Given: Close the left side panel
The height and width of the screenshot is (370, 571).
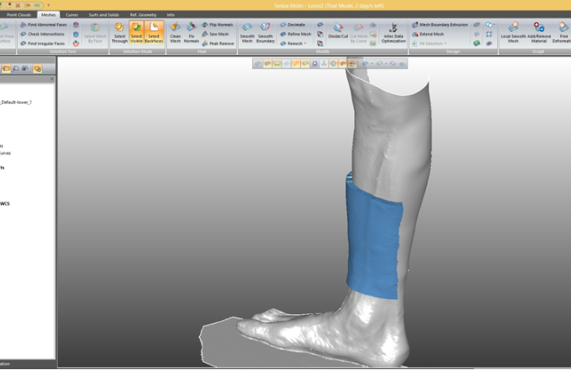Looking at the screenshot, I should [x=52, y=79].
